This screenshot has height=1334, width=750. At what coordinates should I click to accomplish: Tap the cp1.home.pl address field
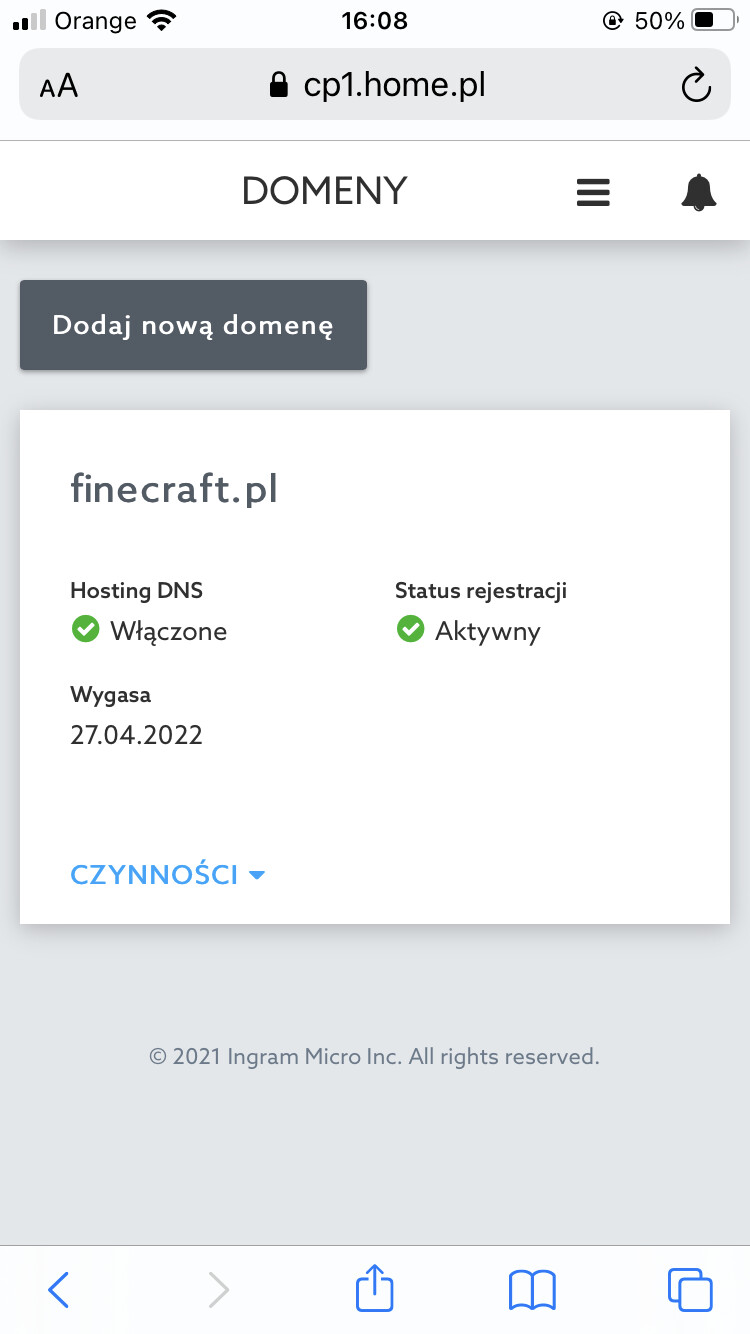(394, 85)
